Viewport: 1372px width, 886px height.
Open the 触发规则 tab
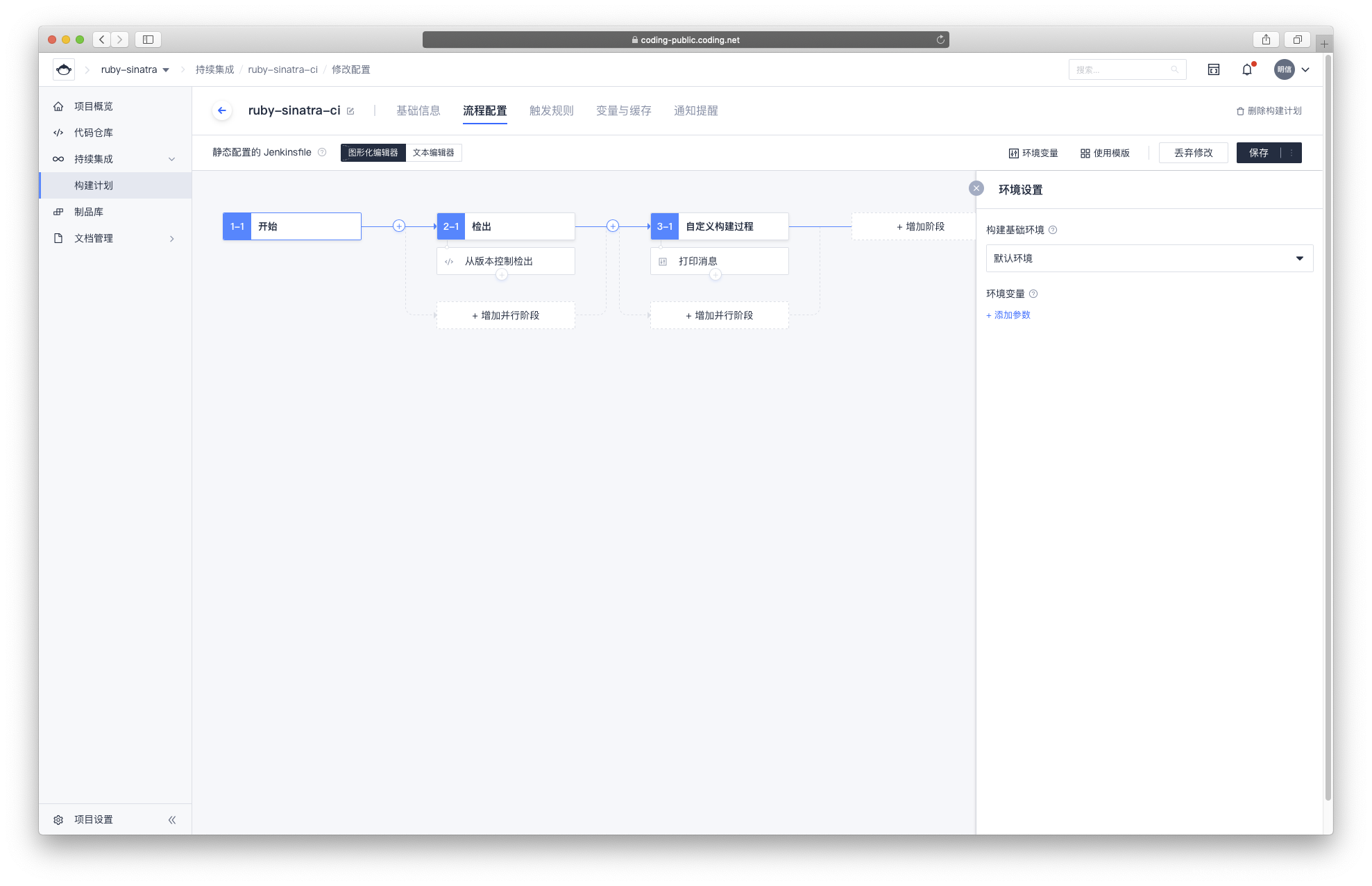551,110
